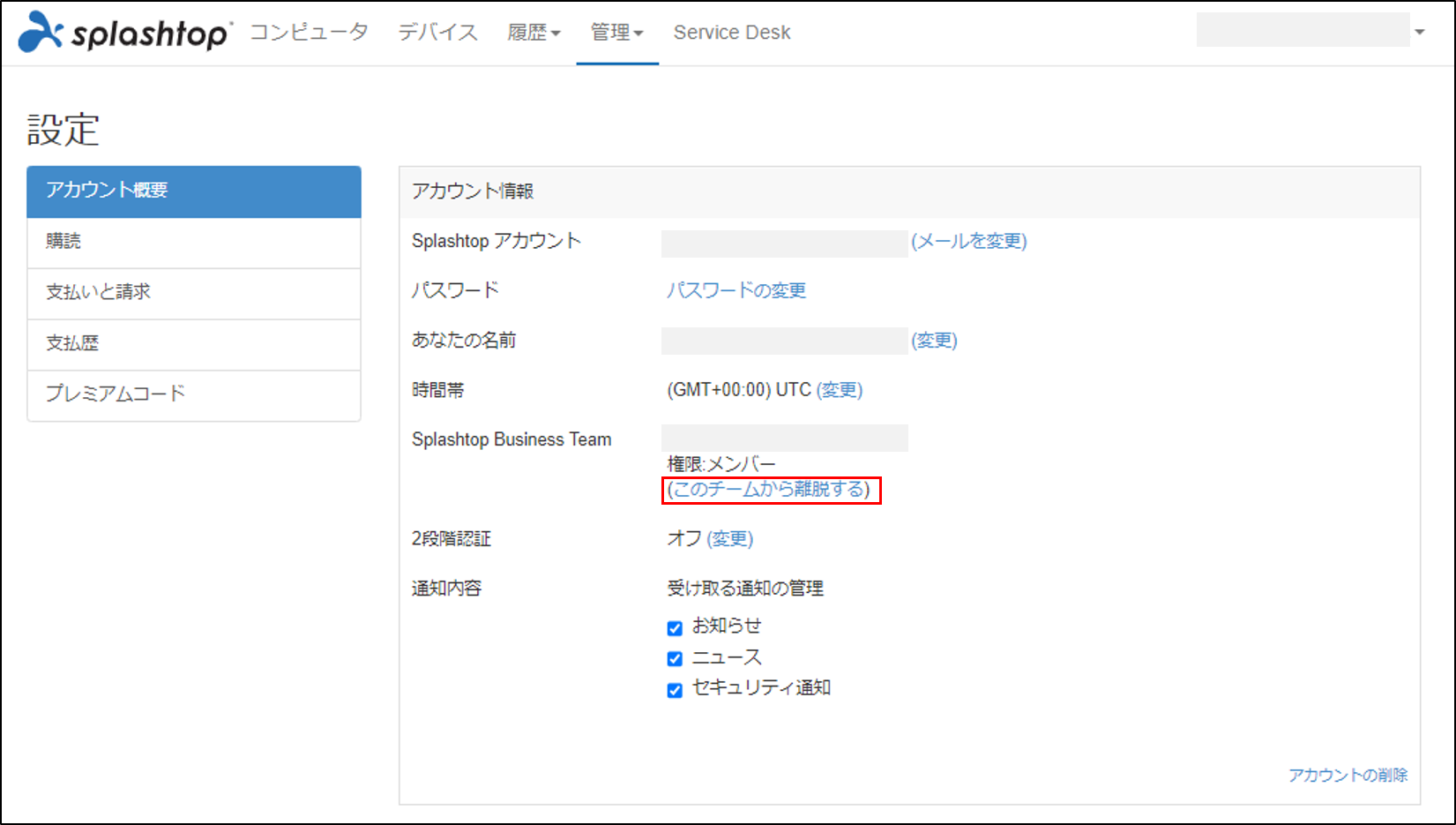Click 変更 link next to the UTC time zone
The image size is (1456, 825).
coord(840,389)
